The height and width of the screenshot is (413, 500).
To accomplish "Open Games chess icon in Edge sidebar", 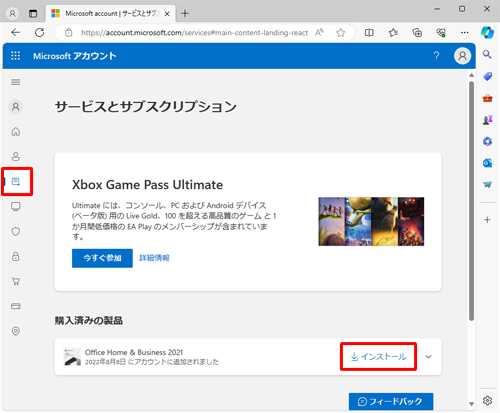I will click(487, 120).
